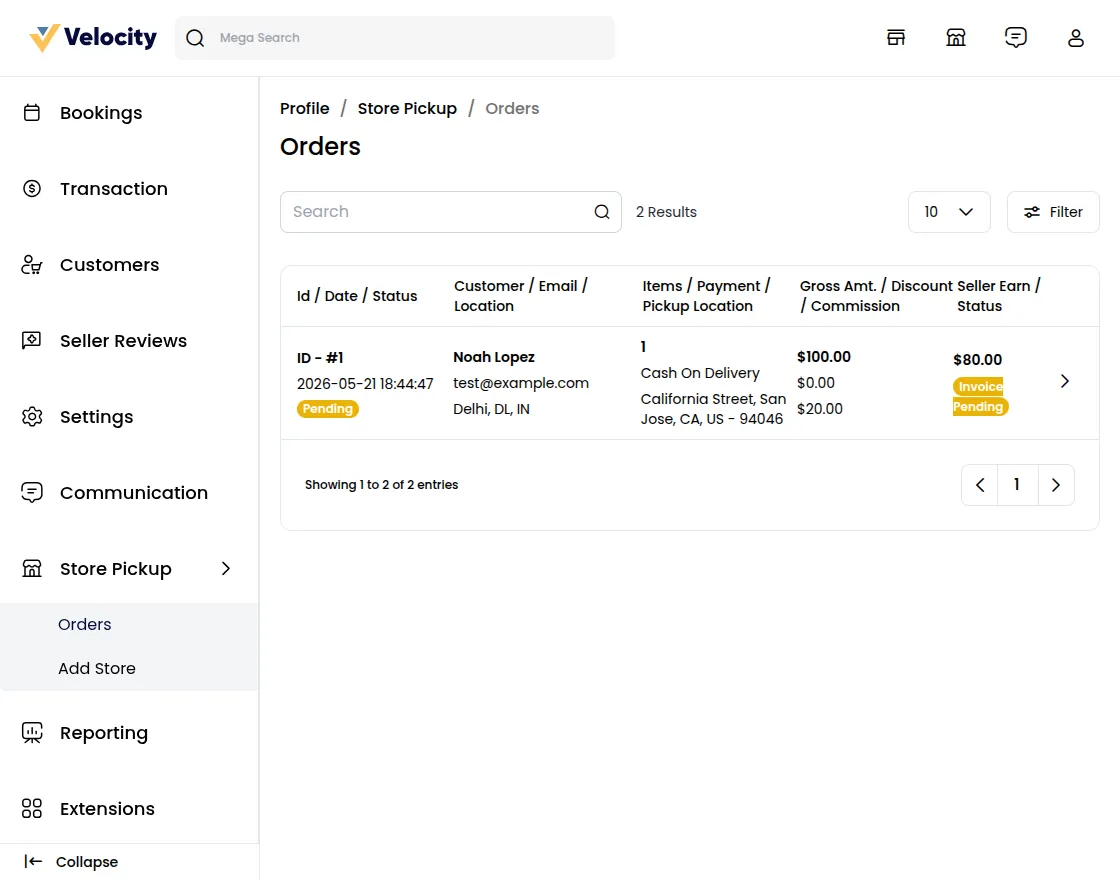Go to Transaction section

click(114, 189)
